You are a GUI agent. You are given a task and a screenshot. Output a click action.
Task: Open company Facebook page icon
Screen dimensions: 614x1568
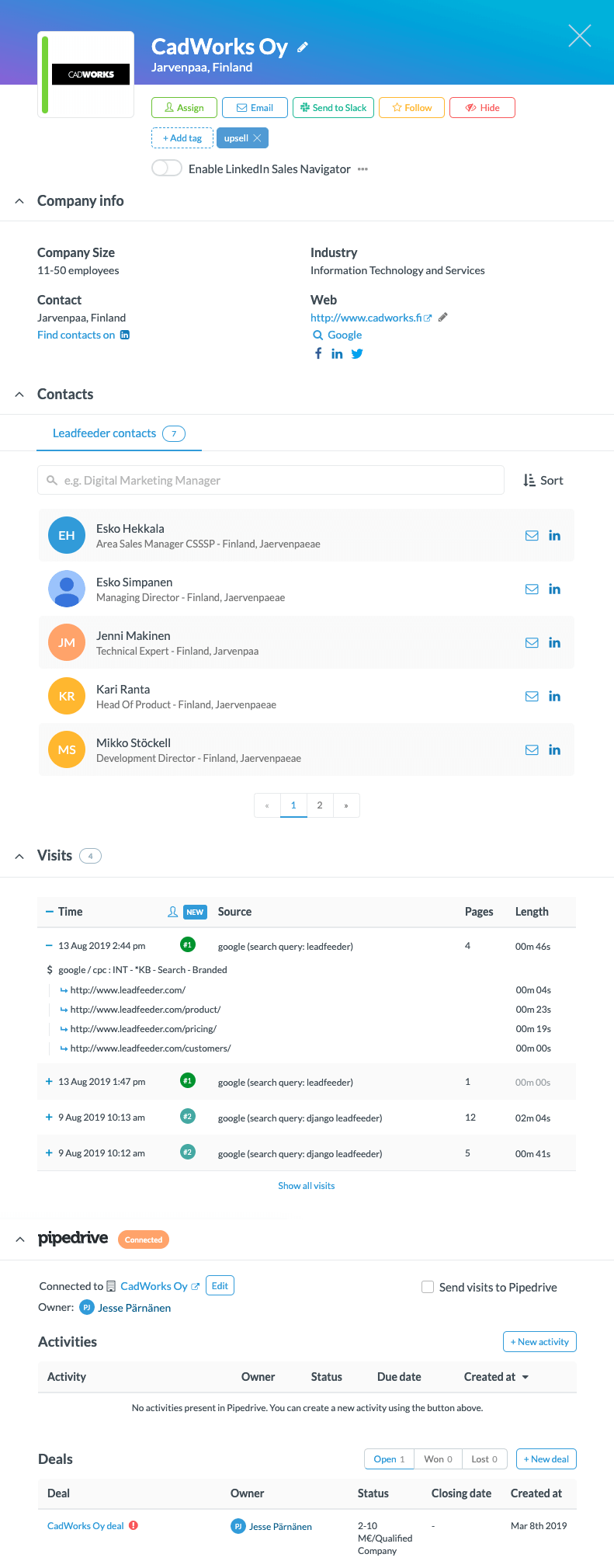coord(318,353)
